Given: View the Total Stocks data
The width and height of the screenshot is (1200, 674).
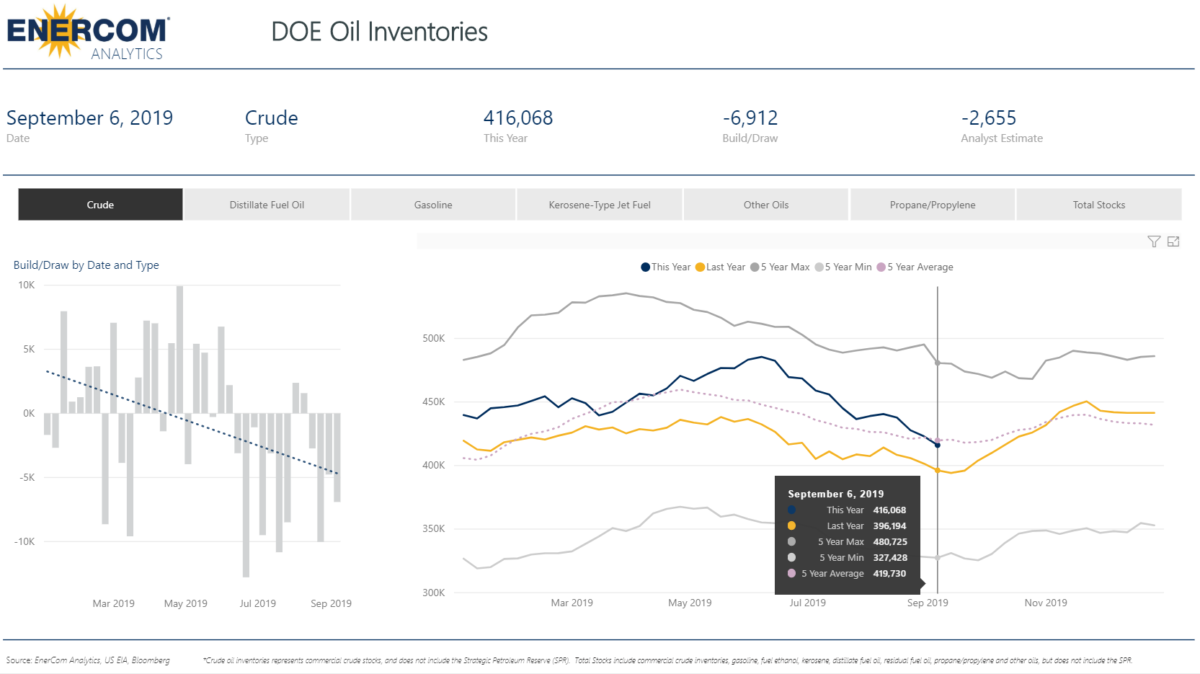Looking at the screenshot, I should coord(1099,204).
